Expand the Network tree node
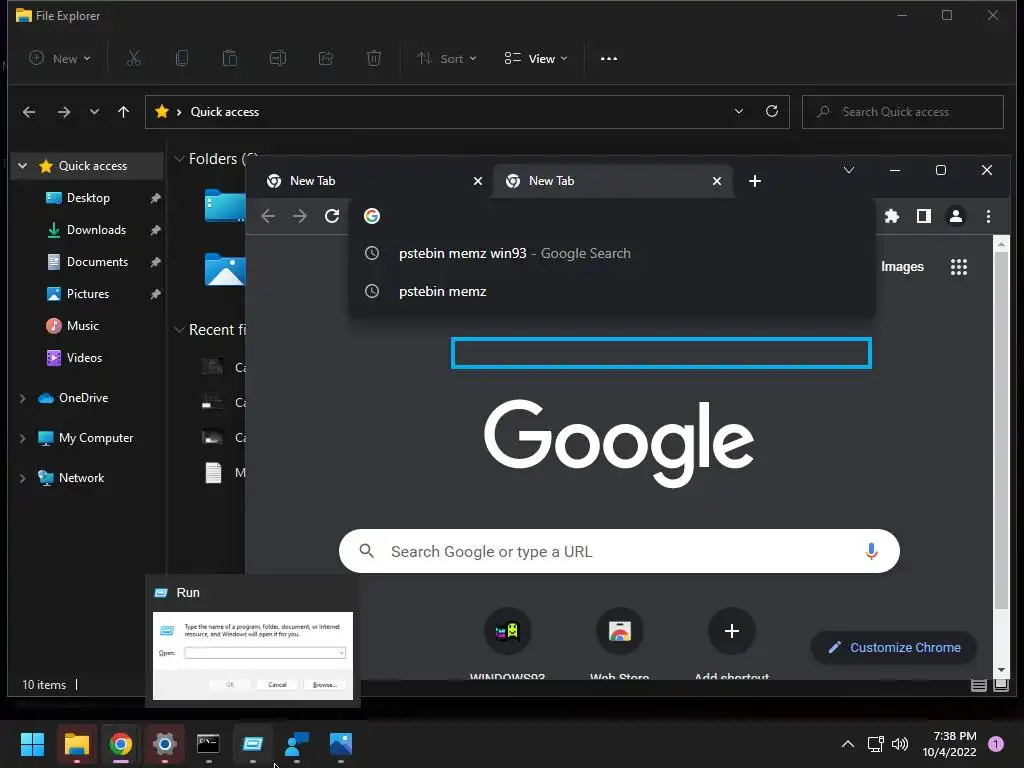Screen dimensions: 1024x768 (23, 478)
